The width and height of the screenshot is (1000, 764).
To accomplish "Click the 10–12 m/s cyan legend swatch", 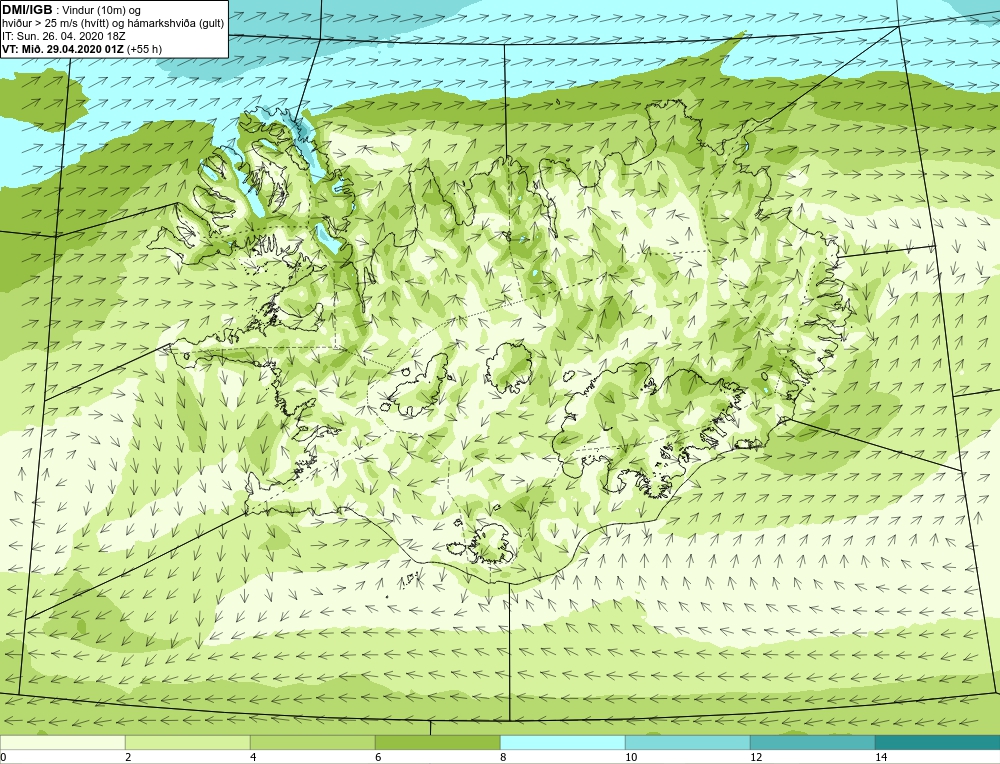I will pos(688,742).
